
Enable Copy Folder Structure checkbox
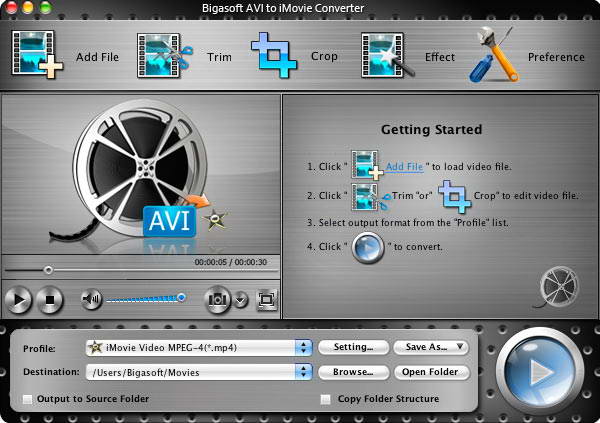[x=325, y=399]
